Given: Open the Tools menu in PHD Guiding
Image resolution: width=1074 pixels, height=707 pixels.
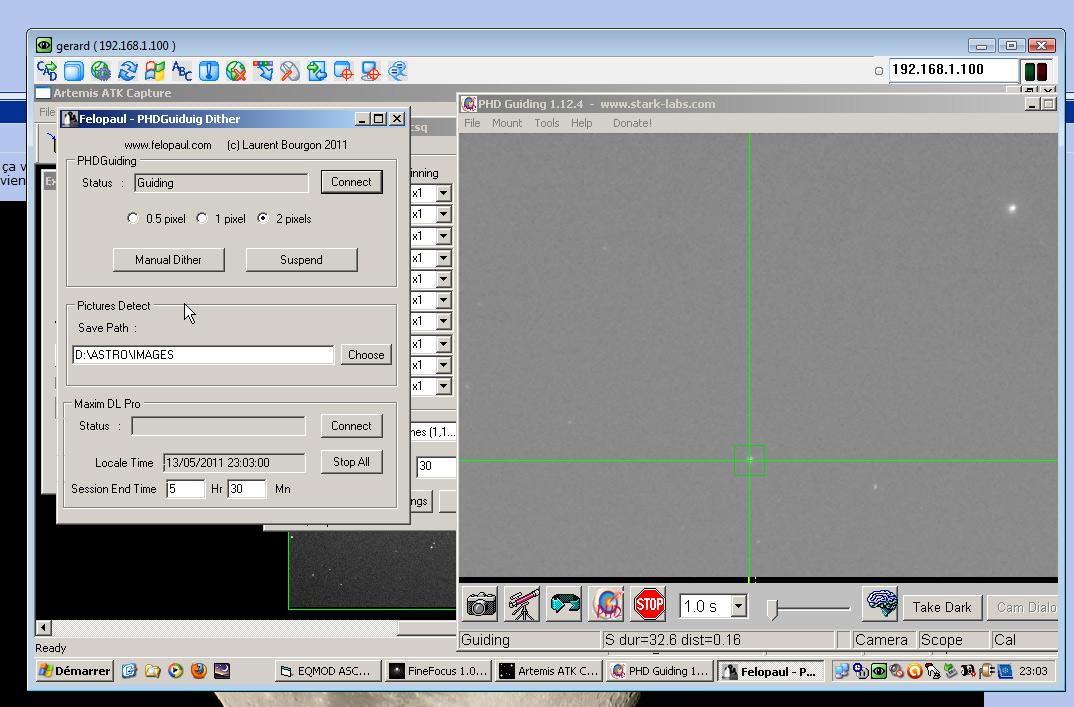Looking at the screenshot, I should tap(547, 123).
